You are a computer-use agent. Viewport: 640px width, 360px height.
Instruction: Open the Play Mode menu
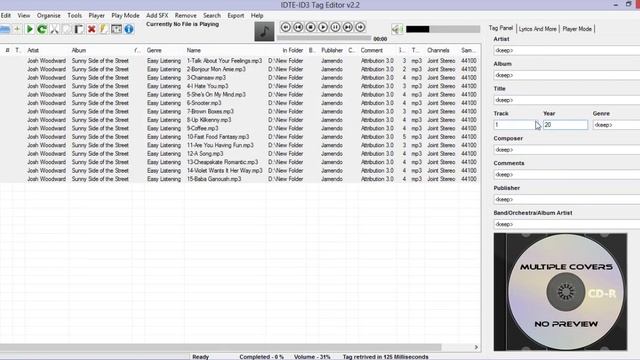point(125,16)
